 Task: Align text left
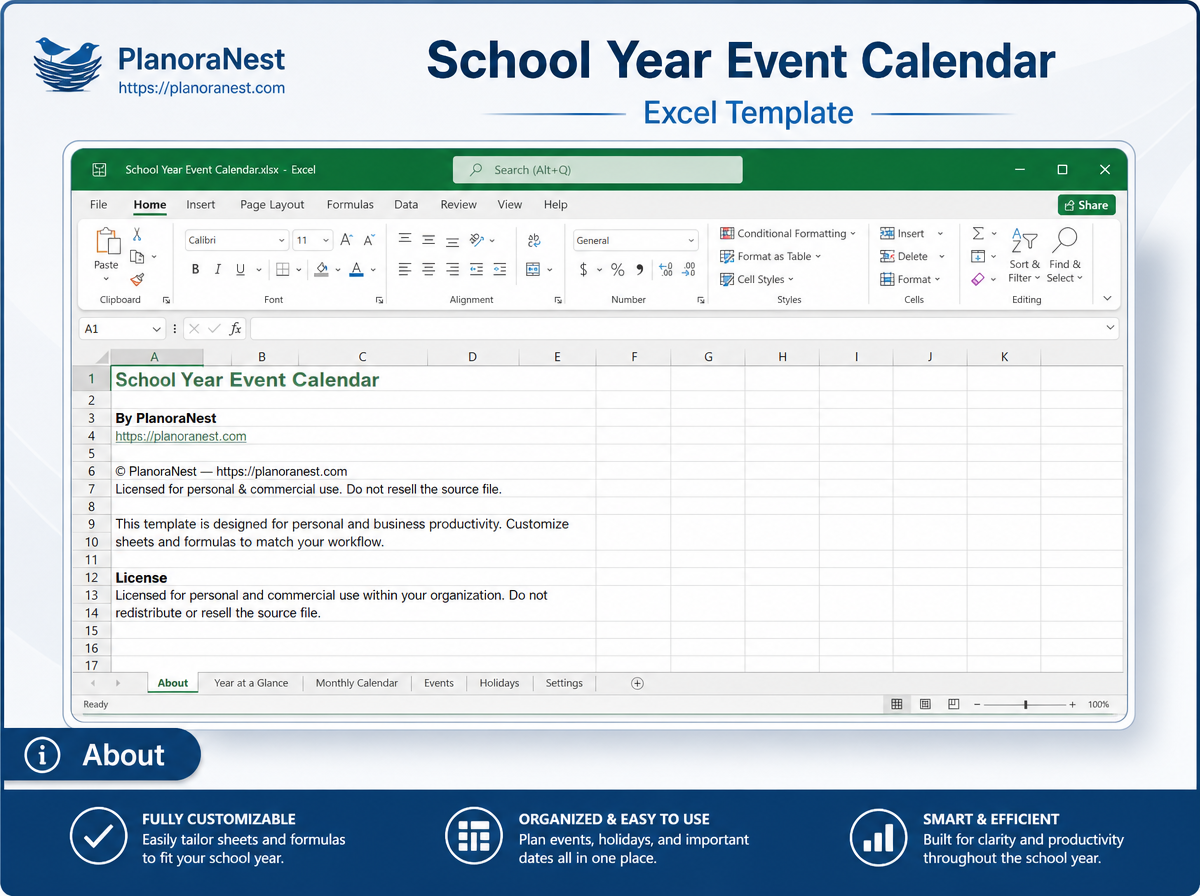(405, 269)
